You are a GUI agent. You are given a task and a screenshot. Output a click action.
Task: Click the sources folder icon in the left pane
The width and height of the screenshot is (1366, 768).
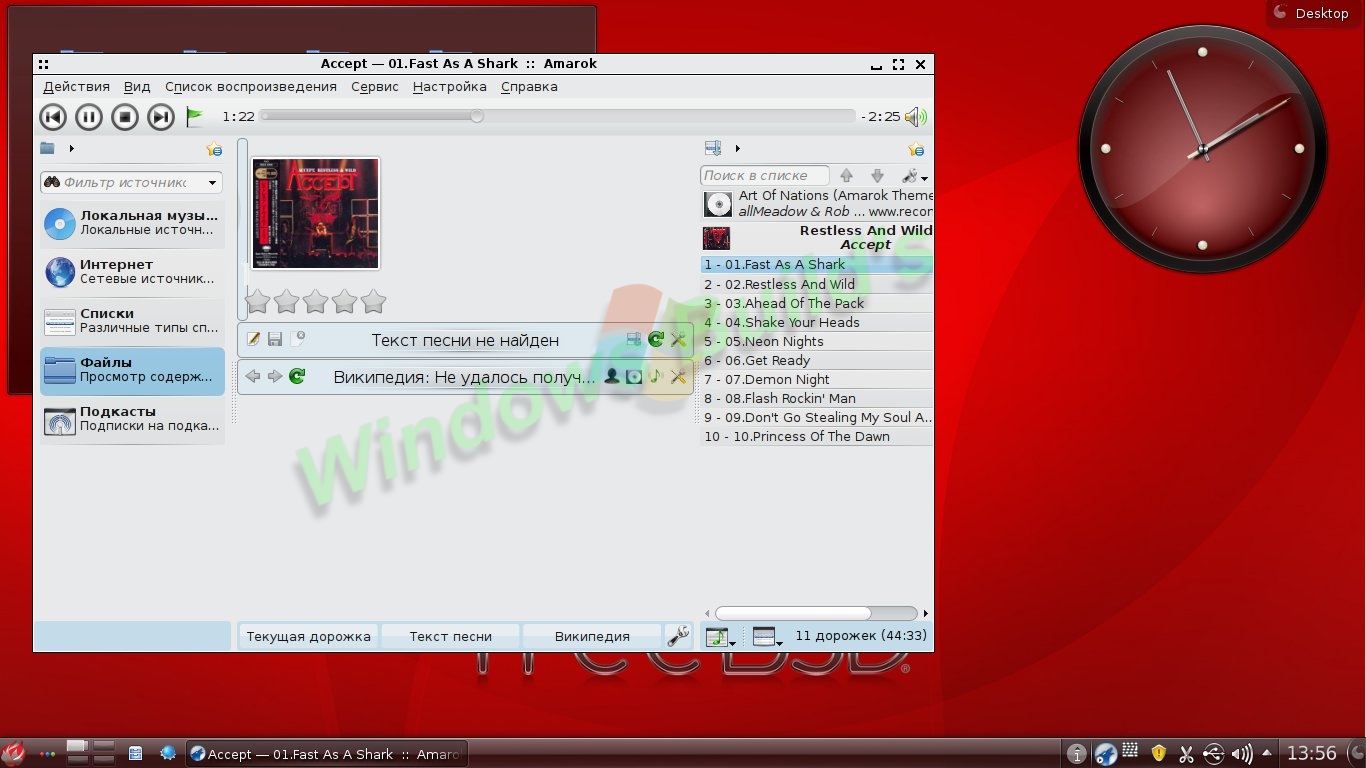coord(47,149)
